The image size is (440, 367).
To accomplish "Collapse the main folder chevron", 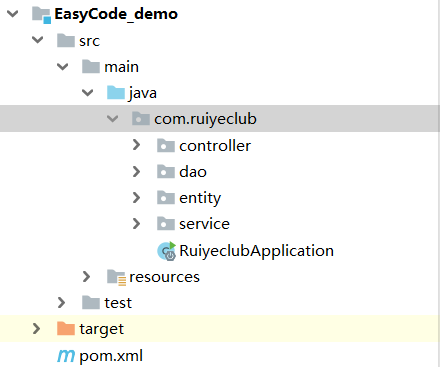I will [63, 67].
